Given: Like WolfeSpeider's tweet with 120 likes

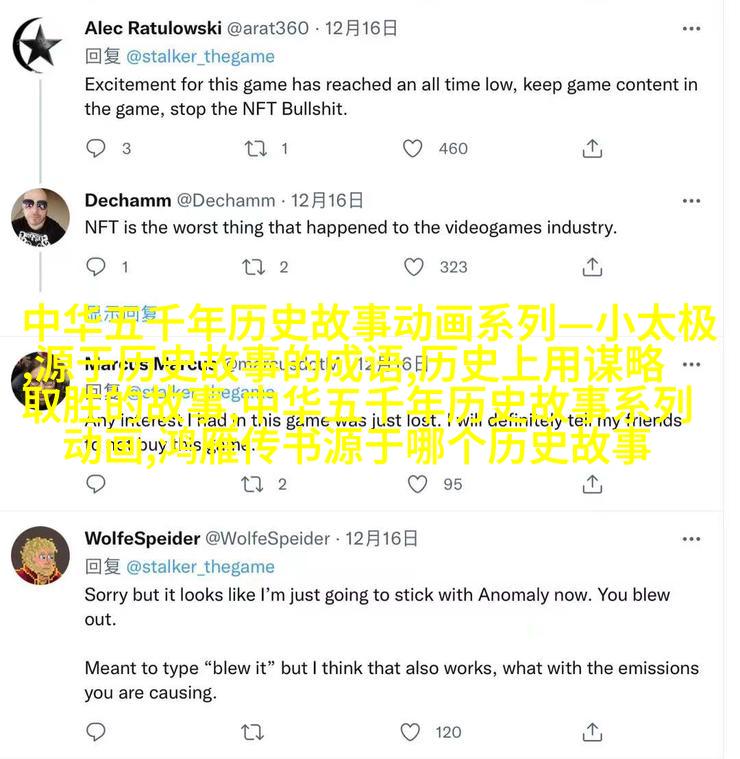Looking at the screenshot, I should click(410, 732).
